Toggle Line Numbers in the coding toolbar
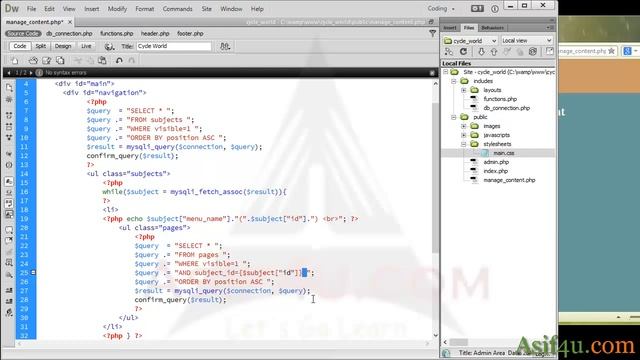640x360 pixels. click(x=9, y=182)
